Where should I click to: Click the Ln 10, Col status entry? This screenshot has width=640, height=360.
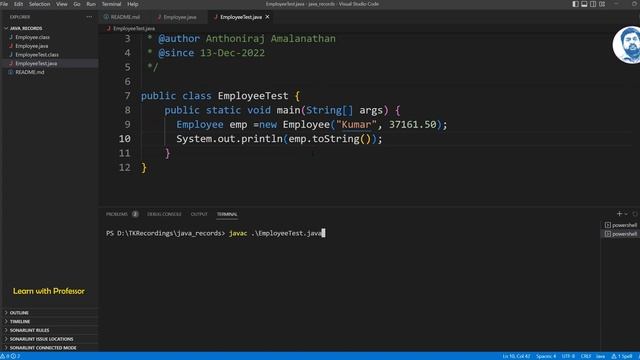[x=516, y=356]
